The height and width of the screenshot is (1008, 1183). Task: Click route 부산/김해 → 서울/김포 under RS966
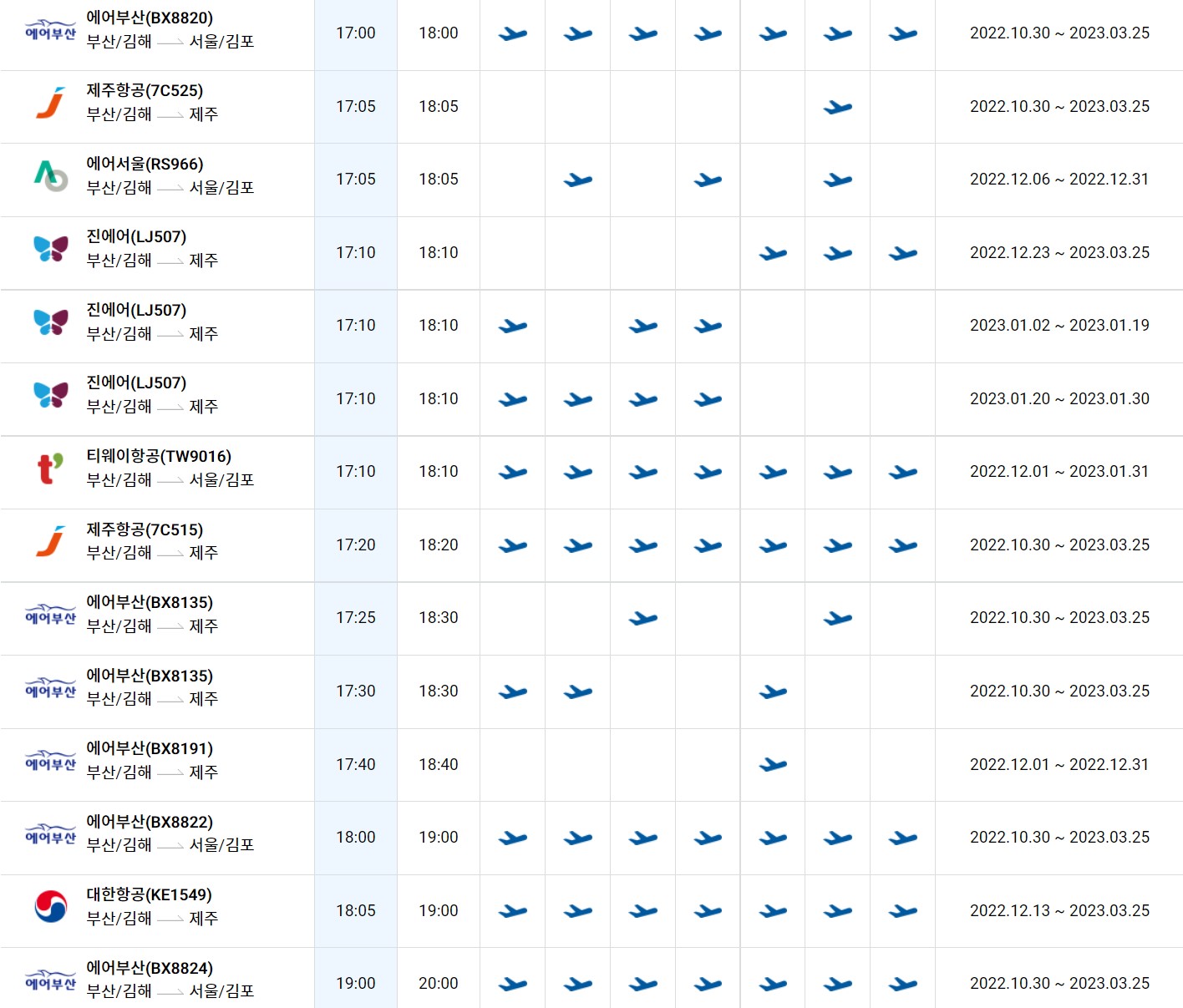coord(170,187)
